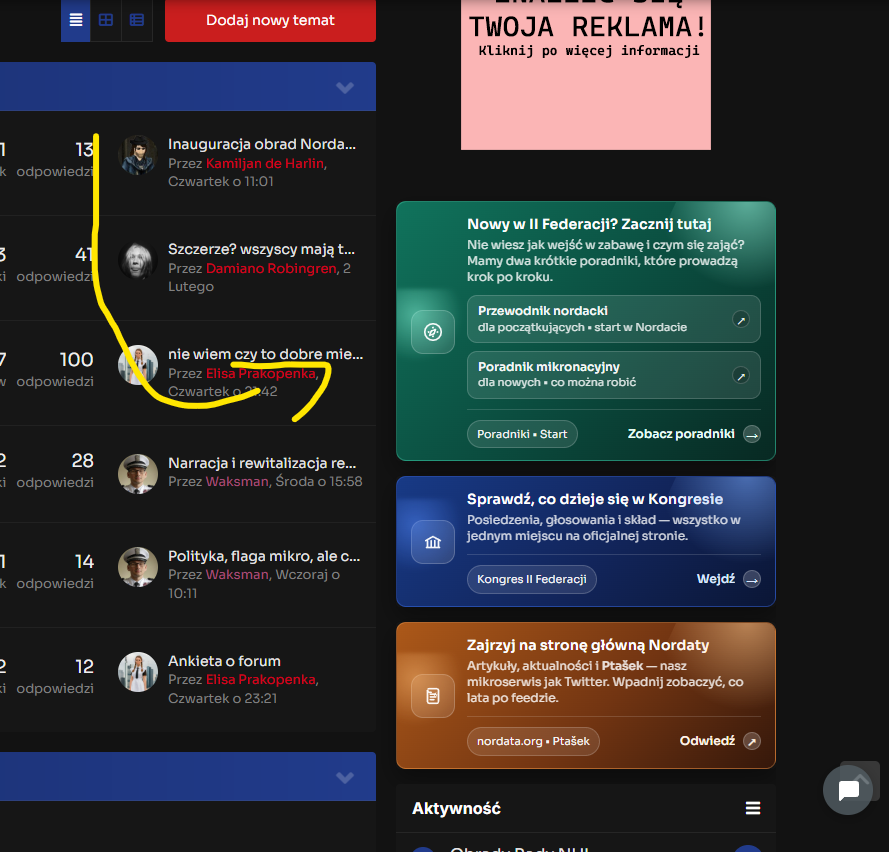Collapse the lower forum category chevron
This screenshot has height=852, width=889.
[345, 778]
